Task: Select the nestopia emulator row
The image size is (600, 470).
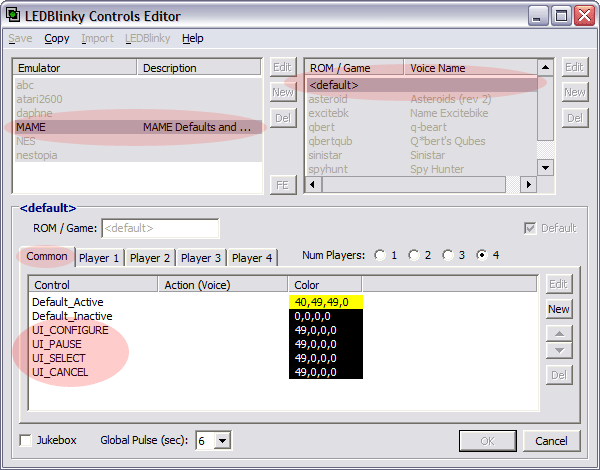Action: pos(138,155)
